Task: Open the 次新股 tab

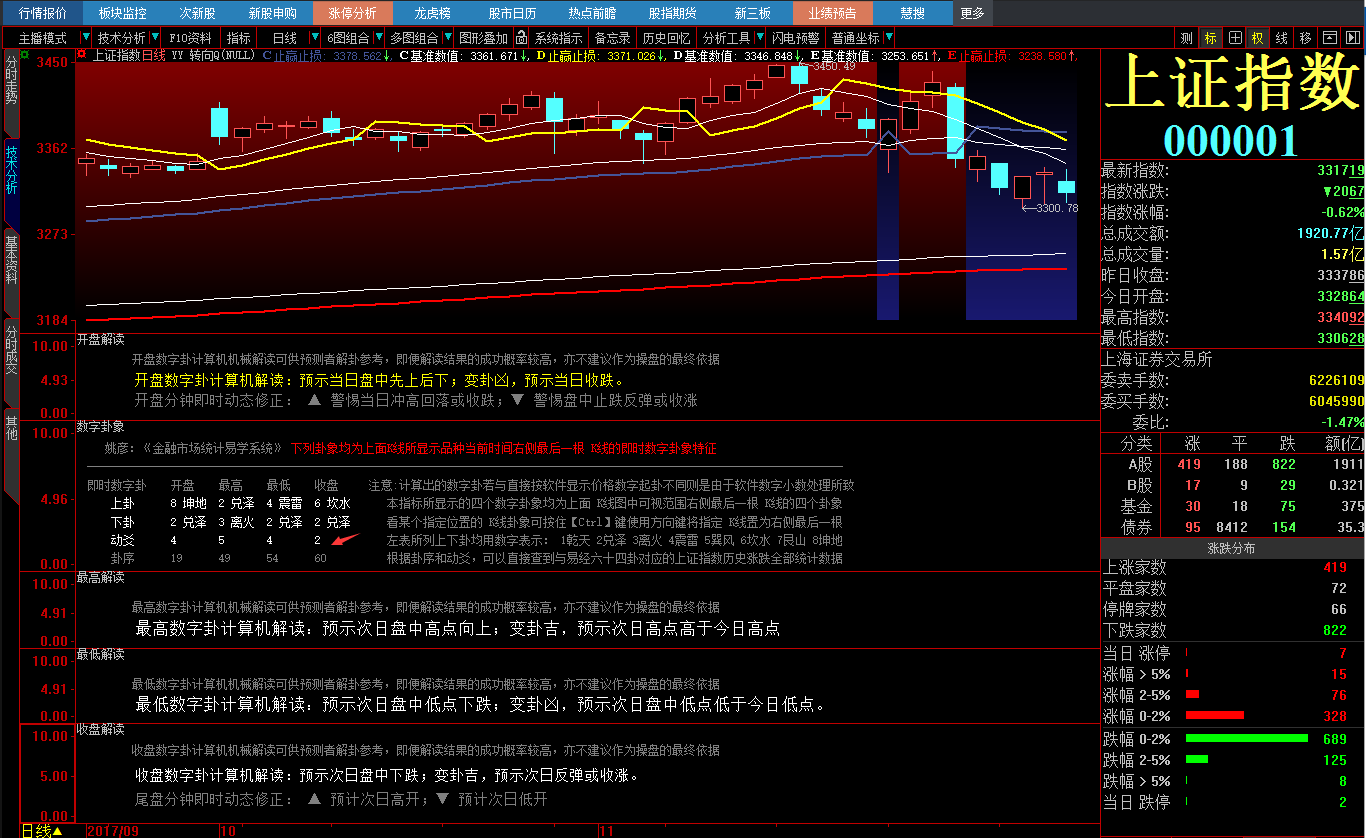Action: 197,13
